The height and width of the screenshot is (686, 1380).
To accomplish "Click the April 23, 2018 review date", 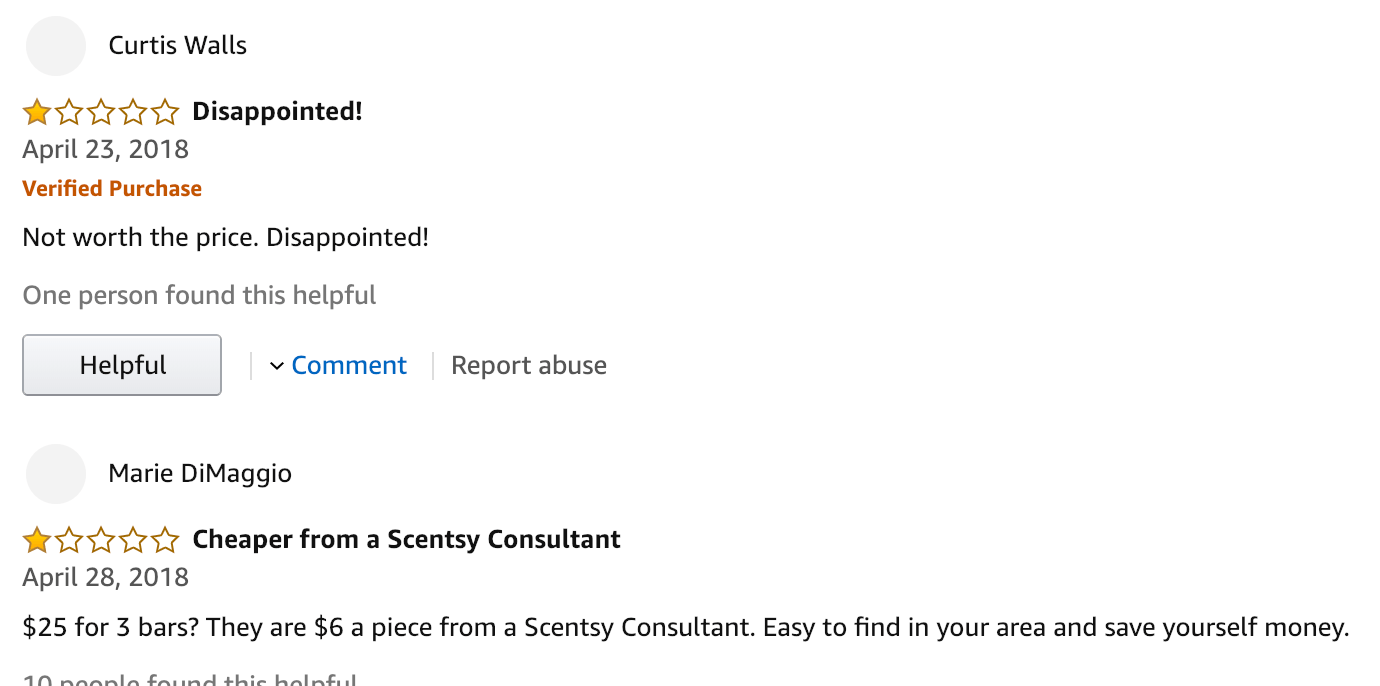I will (x=105, y=149).
